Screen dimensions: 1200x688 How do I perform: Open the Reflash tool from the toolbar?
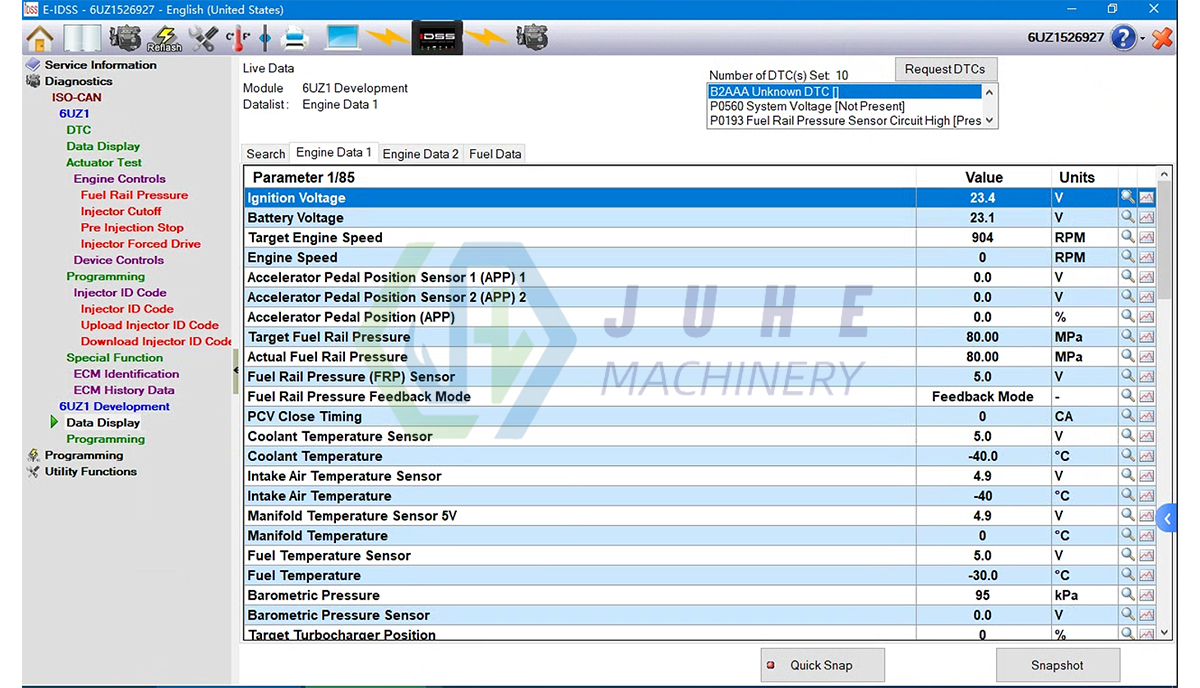point(163,37)
